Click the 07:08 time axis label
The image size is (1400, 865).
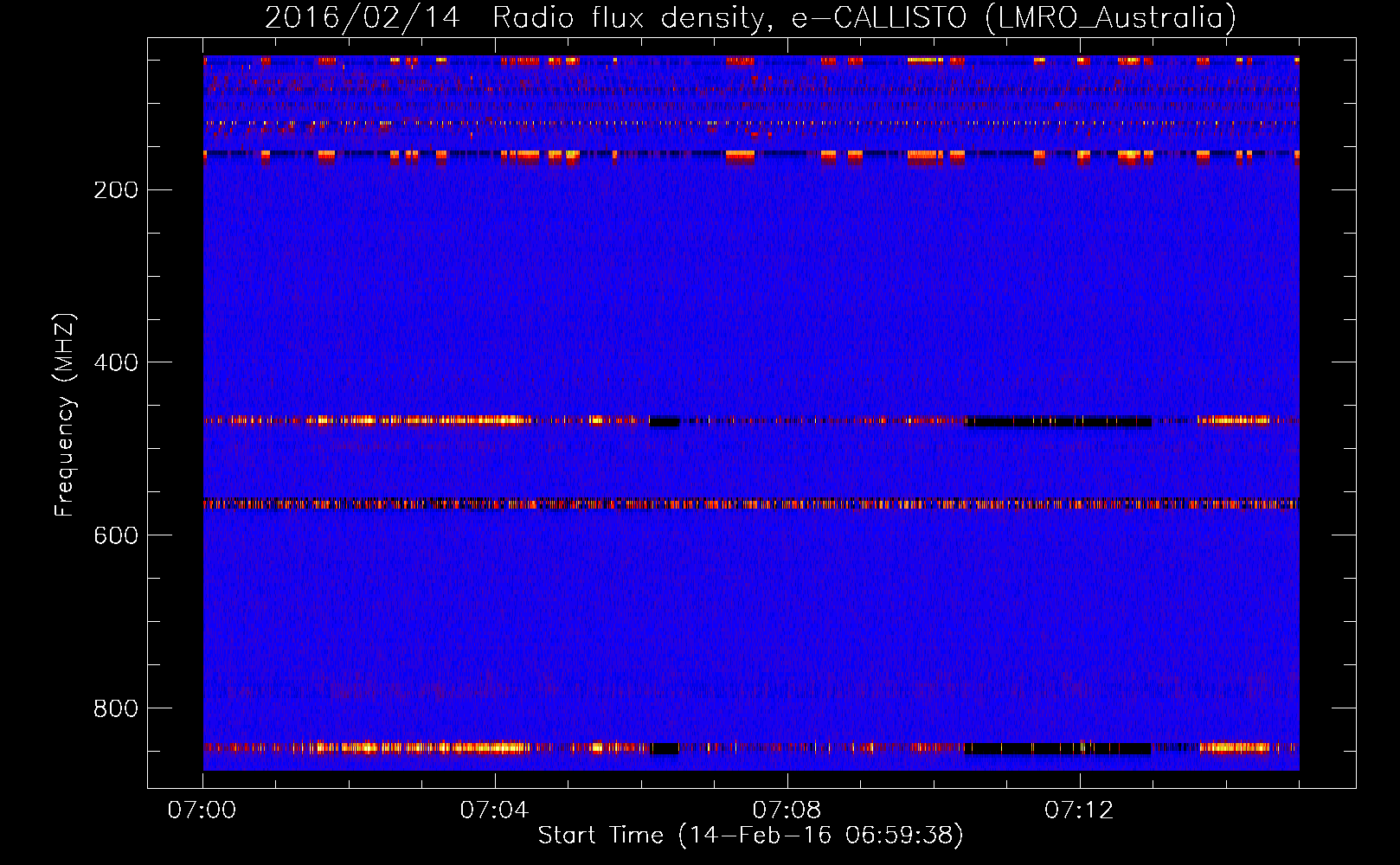click(787, 811)
